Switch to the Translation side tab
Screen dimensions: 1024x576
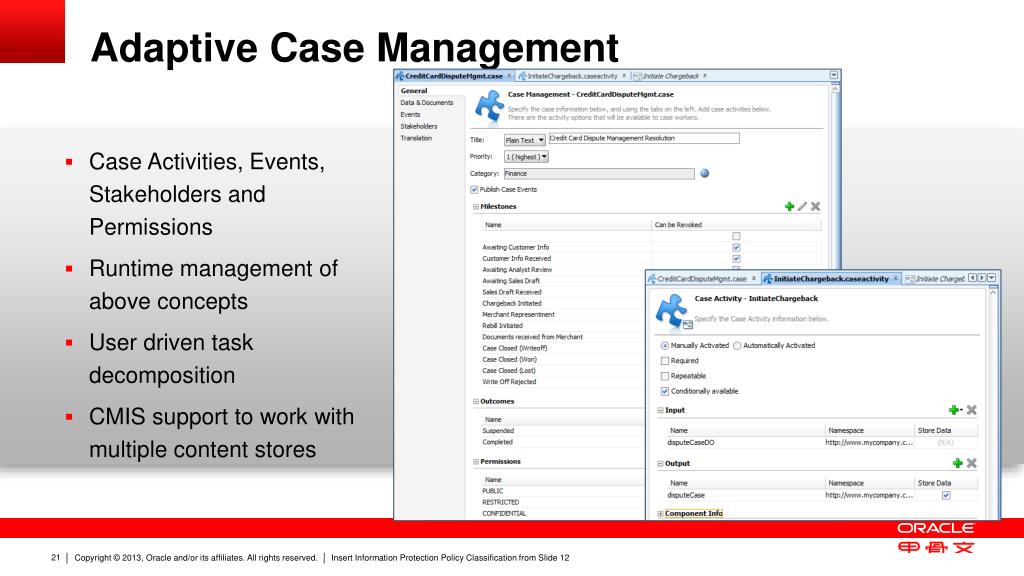416,138
